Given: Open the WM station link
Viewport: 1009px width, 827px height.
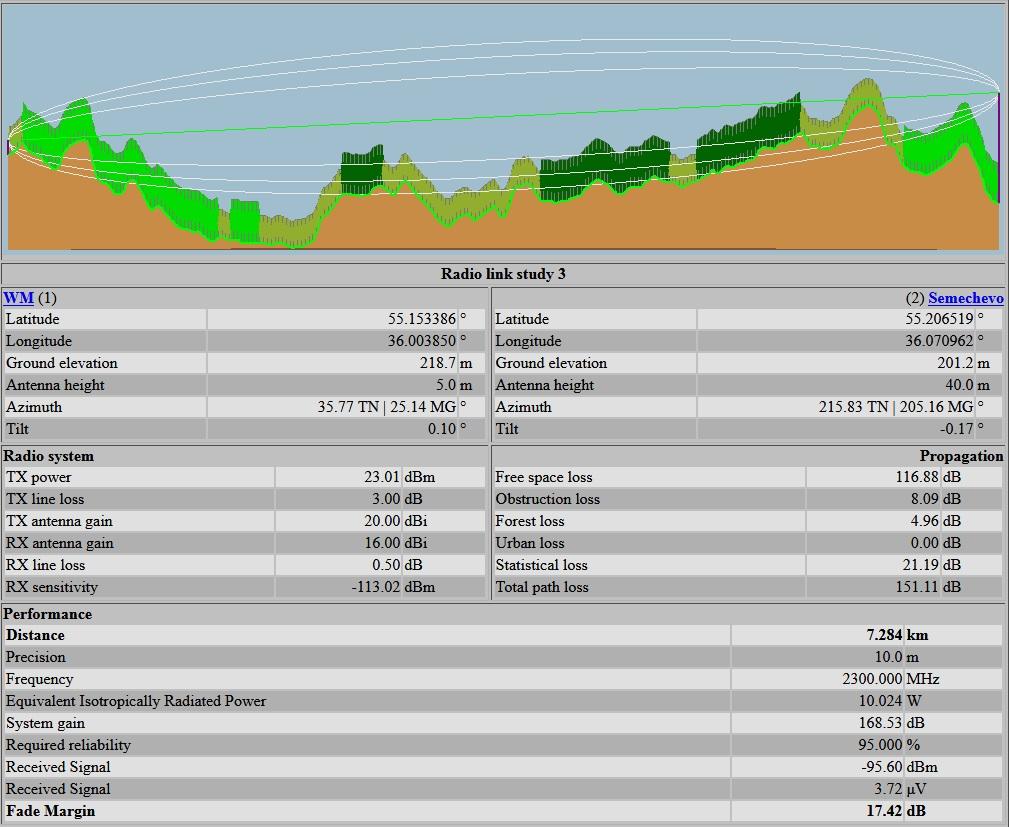Looking at the screenshot, I should [x=18, y=298].
